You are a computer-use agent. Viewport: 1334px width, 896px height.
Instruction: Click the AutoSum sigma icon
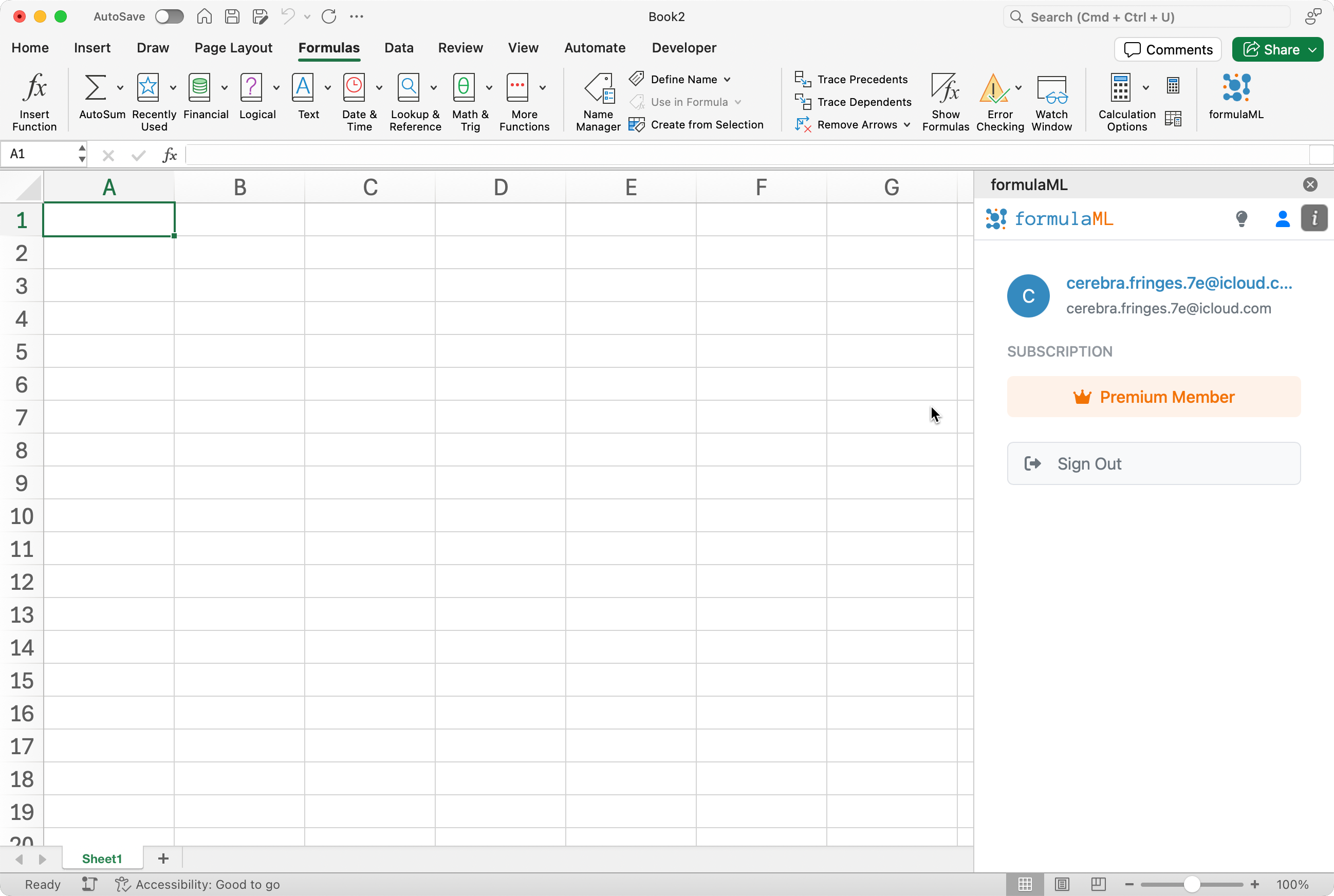95,87
